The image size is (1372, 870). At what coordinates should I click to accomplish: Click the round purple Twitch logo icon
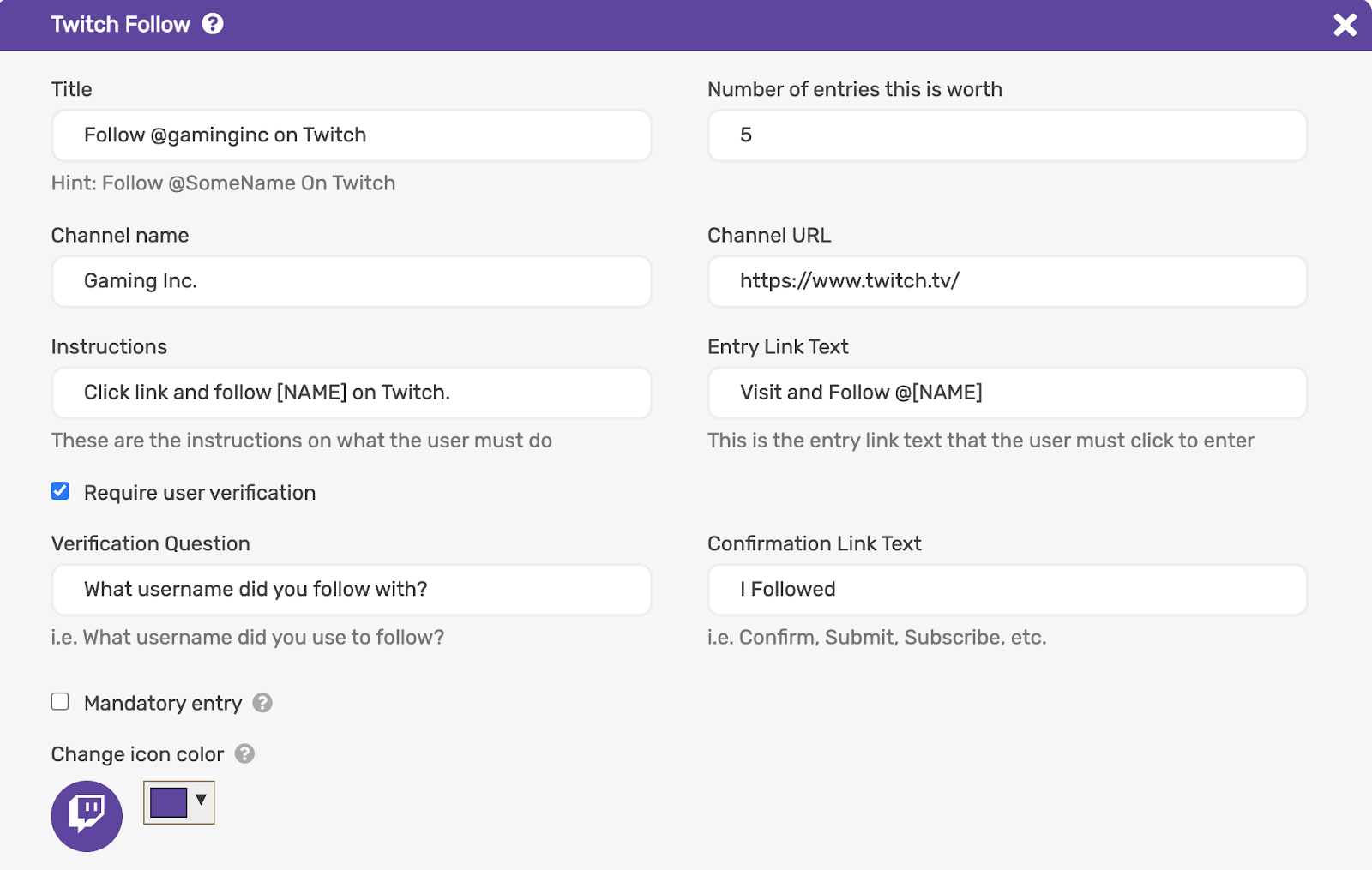click(87, 815)
